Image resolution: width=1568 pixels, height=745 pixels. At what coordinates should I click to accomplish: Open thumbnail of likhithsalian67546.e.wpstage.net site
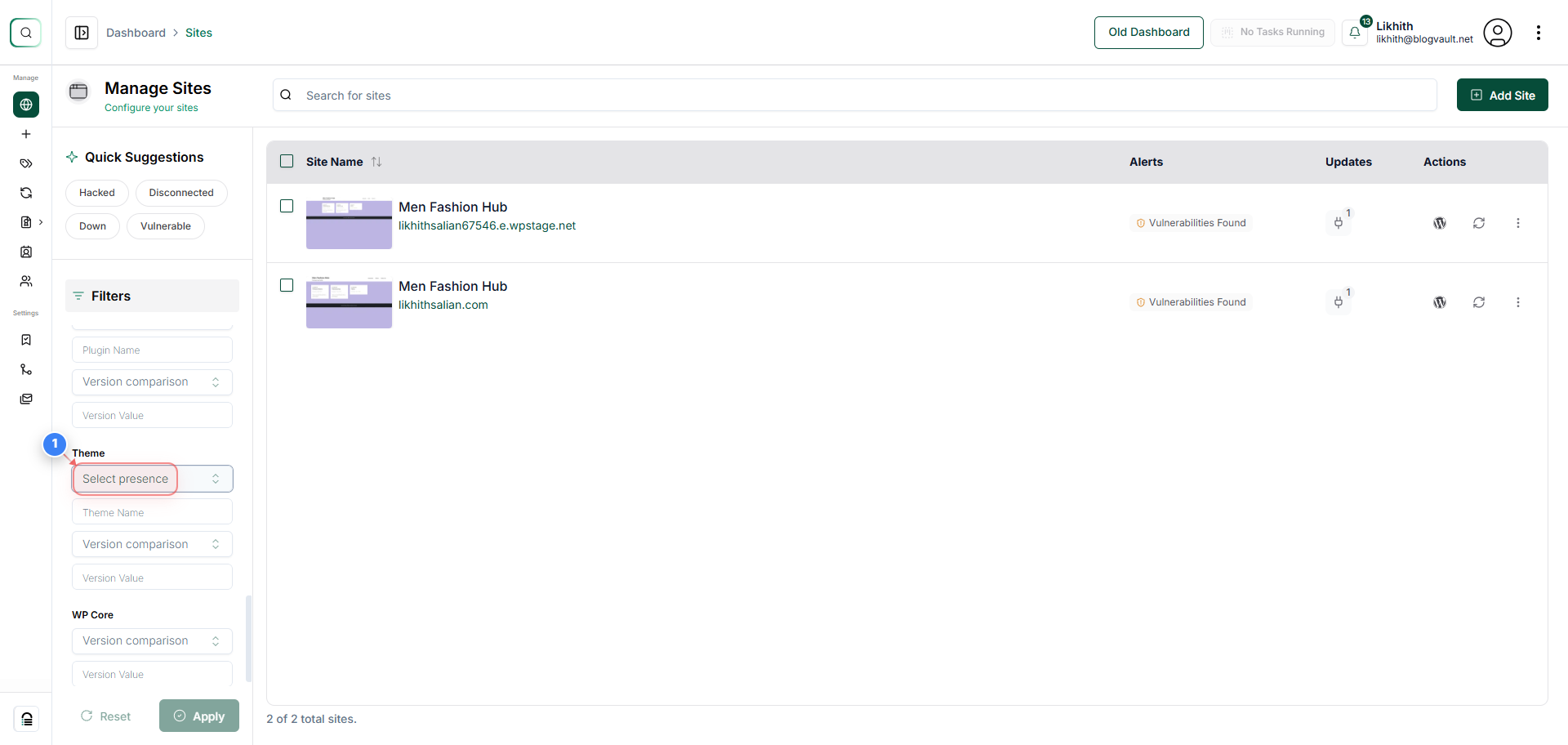[x=349, y=222]
